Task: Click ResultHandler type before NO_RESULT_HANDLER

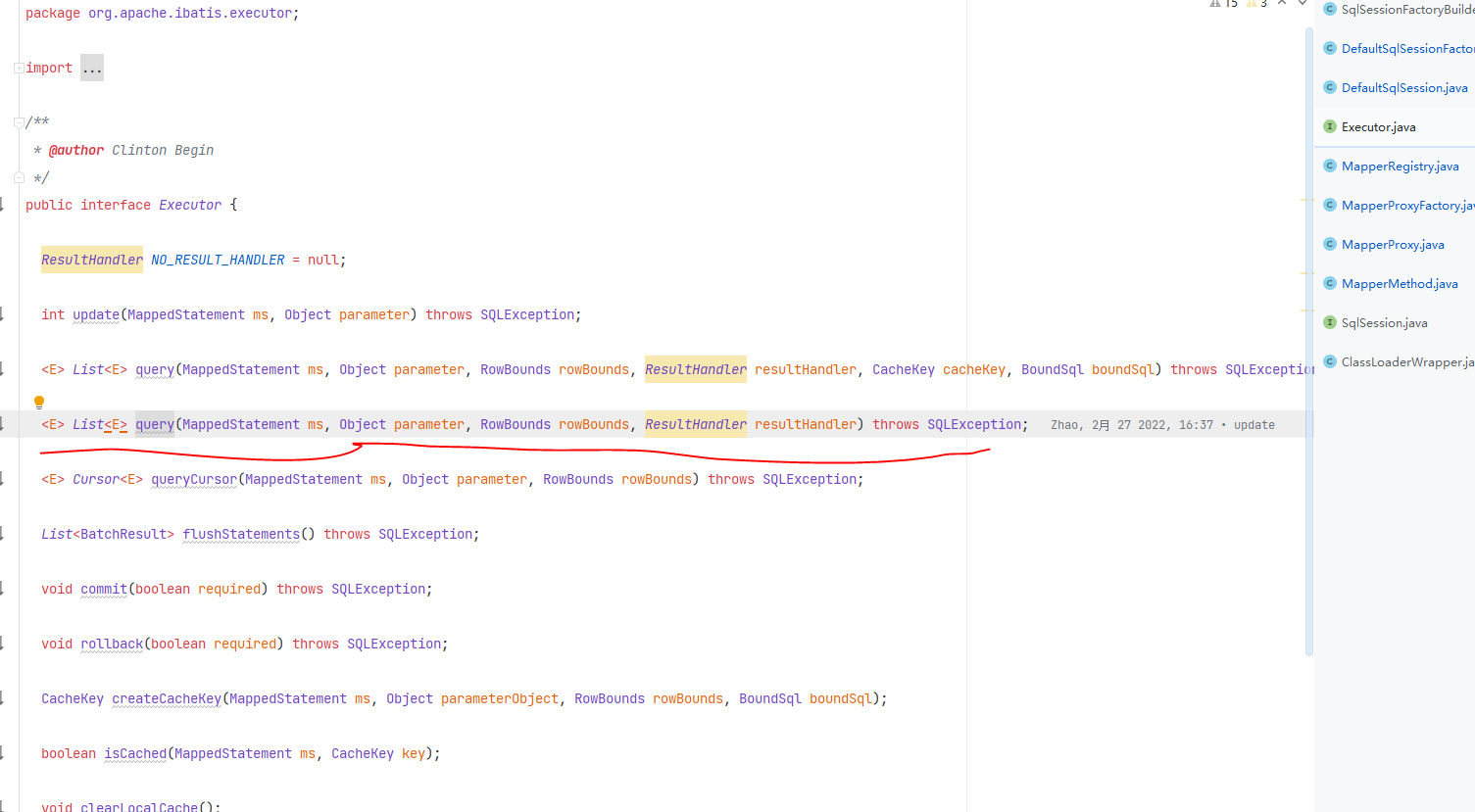Action: tap(92, 260)
